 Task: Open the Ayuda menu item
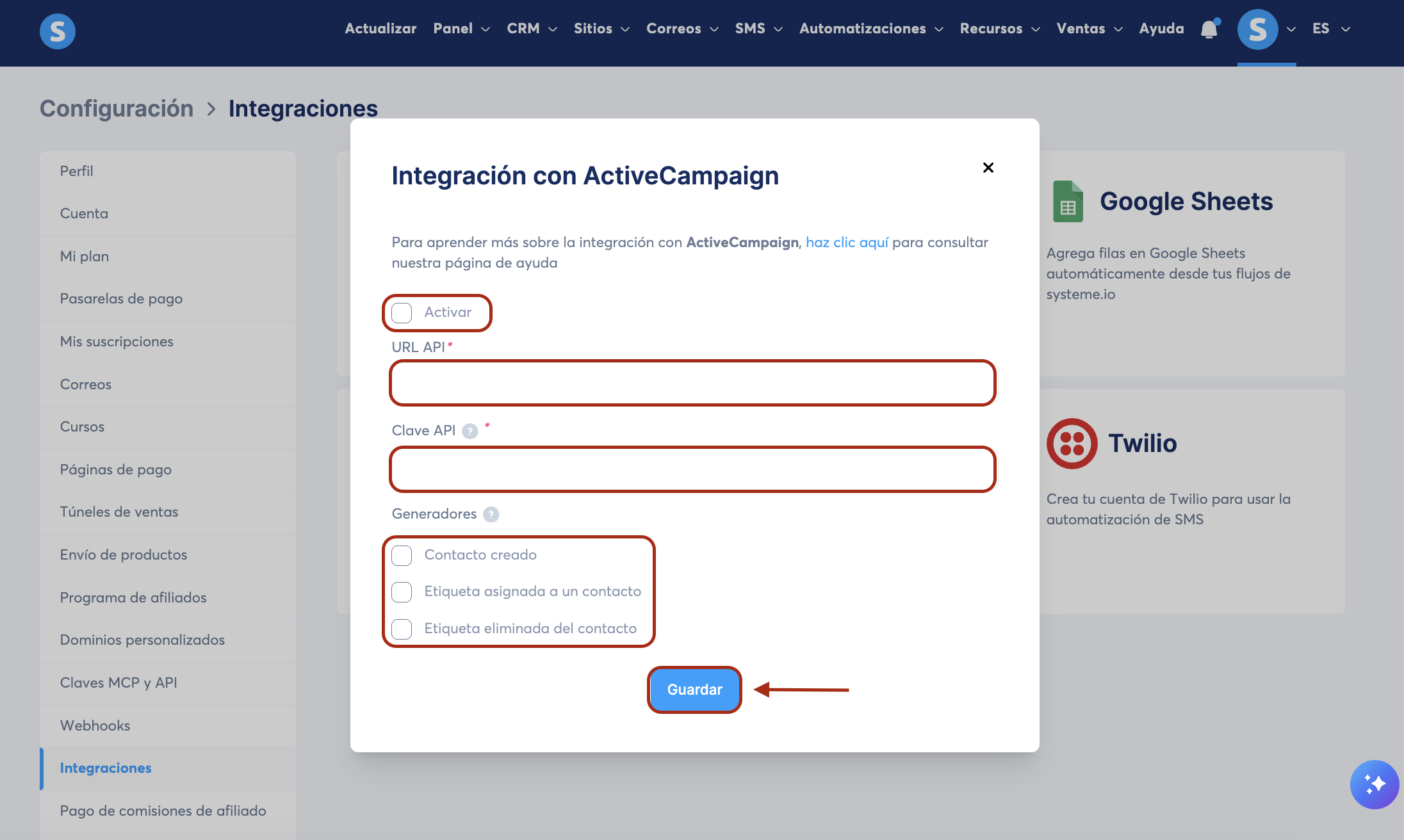click(1161, 29)
